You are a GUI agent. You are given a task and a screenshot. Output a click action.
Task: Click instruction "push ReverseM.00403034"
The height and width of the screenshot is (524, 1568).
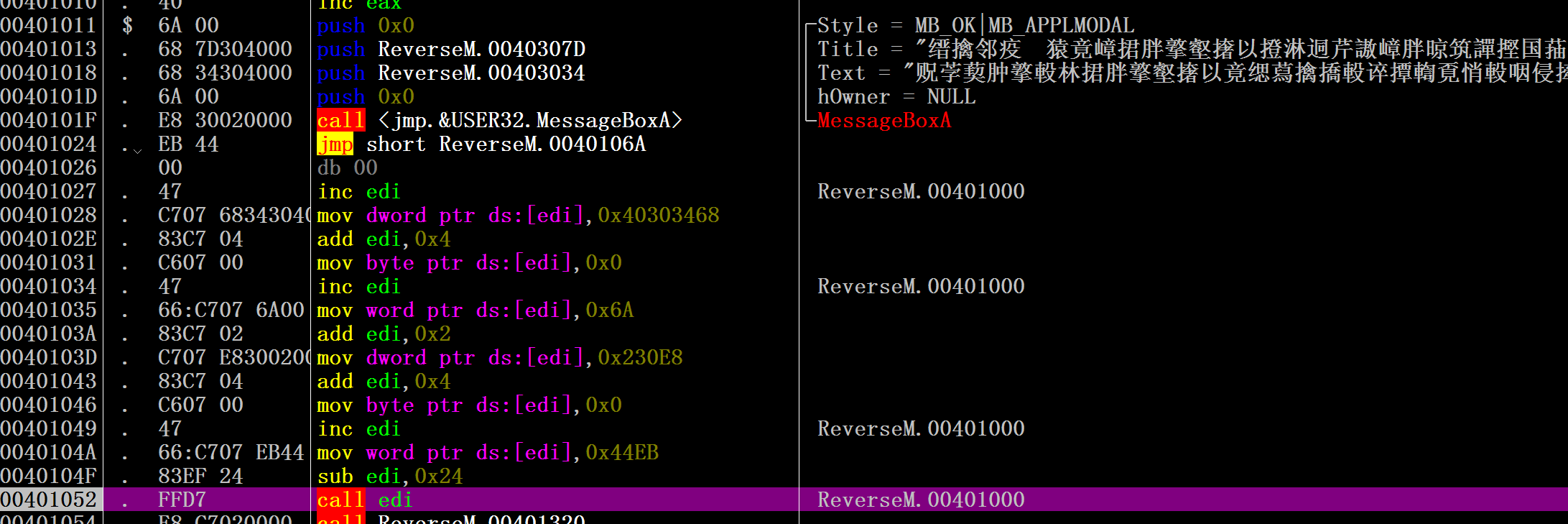pyautogui.click(x=451, y=73)
